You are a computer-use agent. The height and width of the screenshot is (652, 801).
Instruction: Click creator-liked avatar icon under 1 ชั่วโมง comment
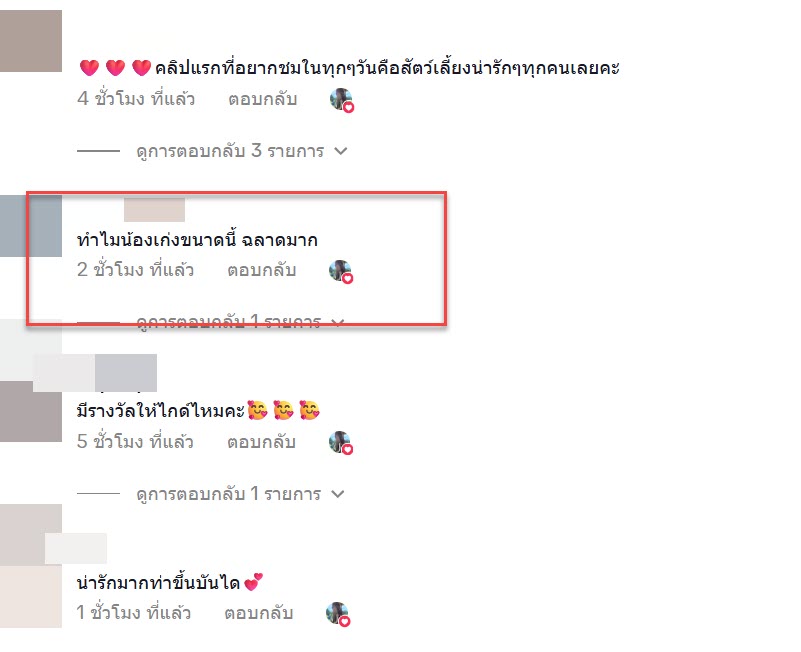338,614
